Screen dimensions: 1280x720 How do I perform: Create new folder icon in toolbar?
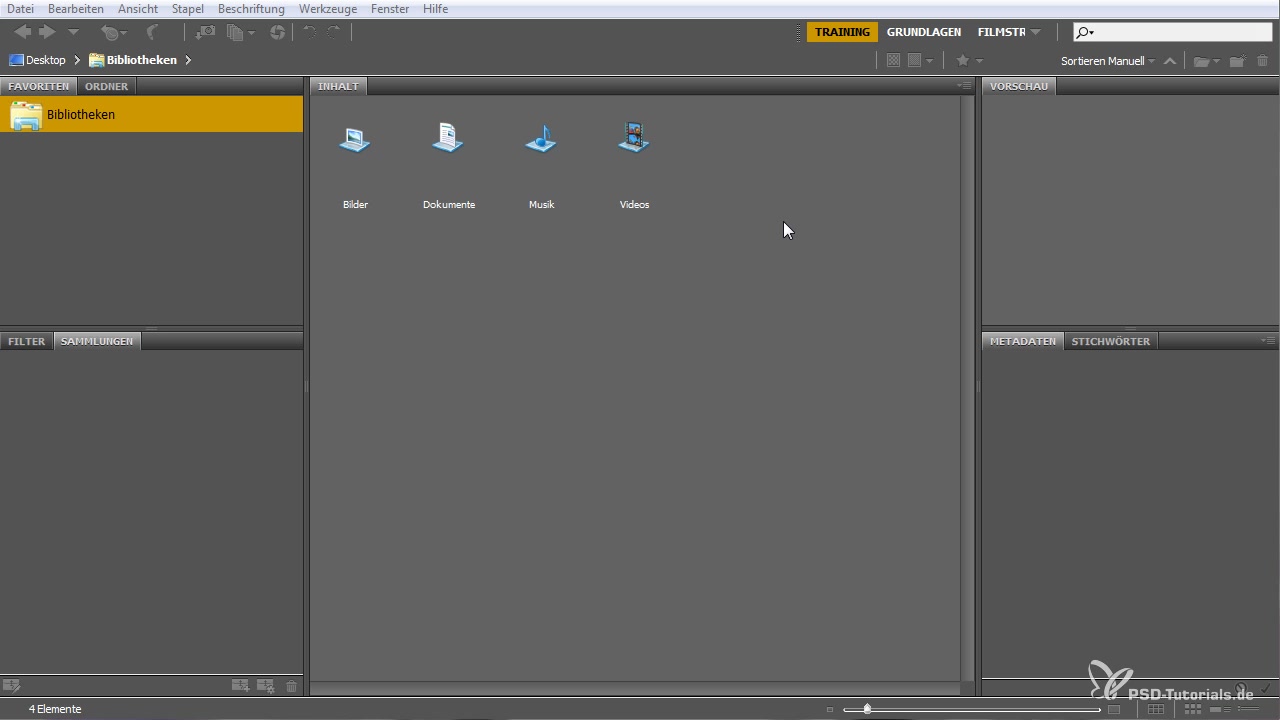coord(1237,61)
